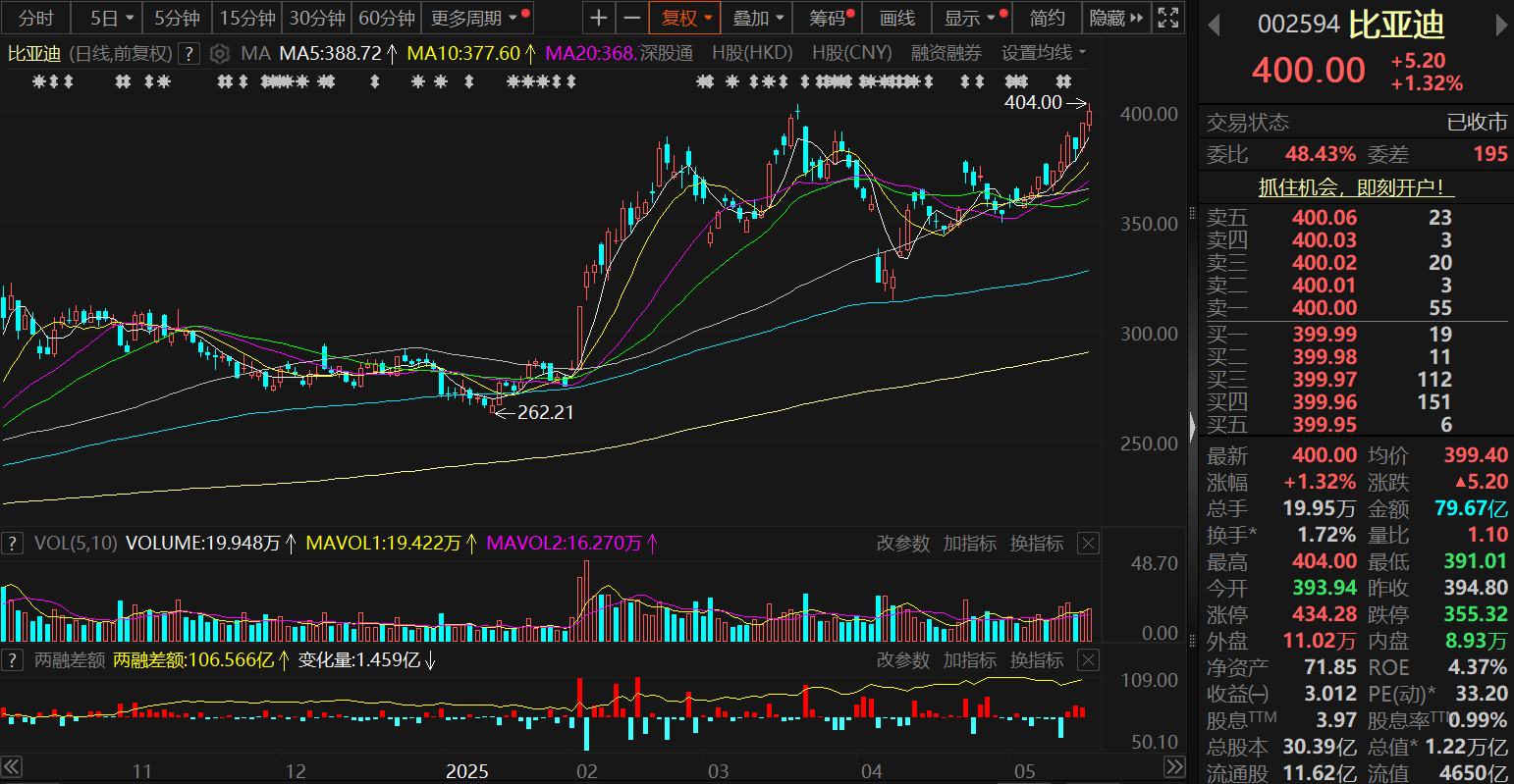The image size is (1514, 784).
Task: Click 换指标 in VOL panel
Action: (1037, 543)
